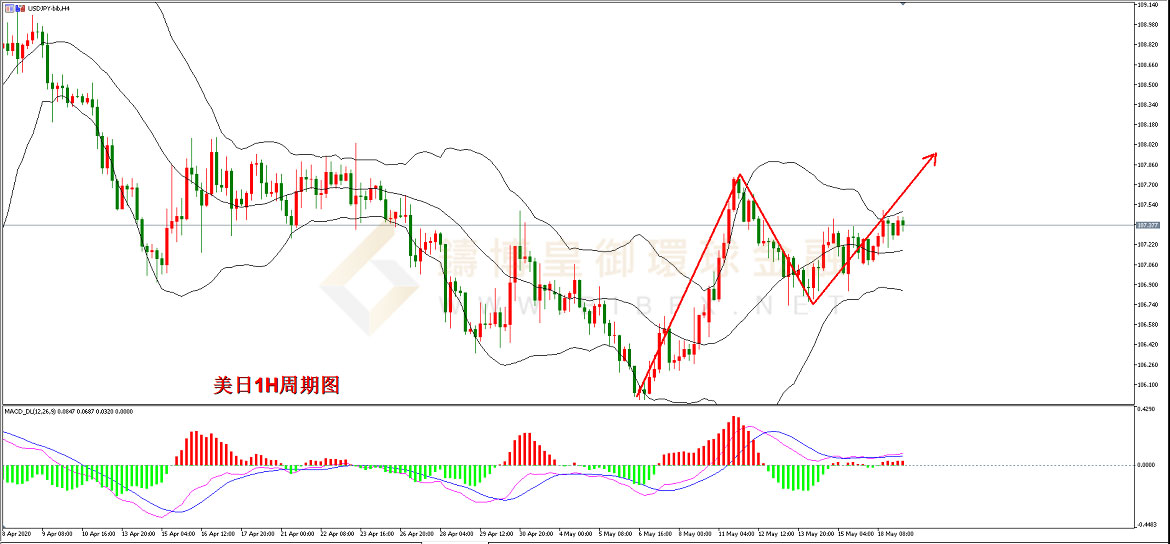The image size is (1170, 544).
Task: Click the 0.4290 MACD scale value
Action: point(1147,410)
